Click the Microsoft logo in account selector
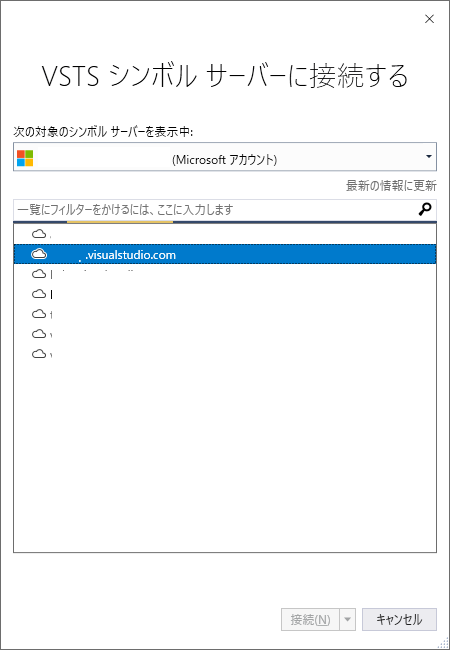Image resolution: width=450 pixels, height=650 pixels. point(25,158)
